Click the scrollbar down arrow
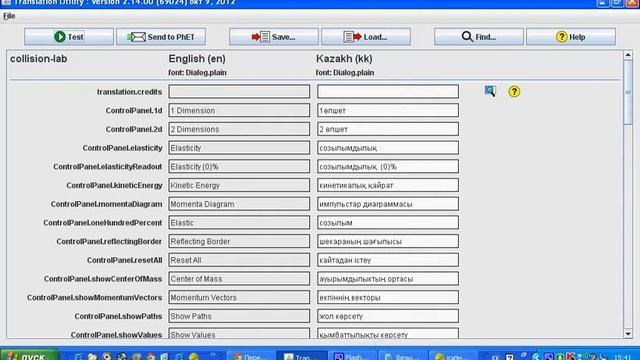Screen dimensions: 640x360 (x=628, y=333)
